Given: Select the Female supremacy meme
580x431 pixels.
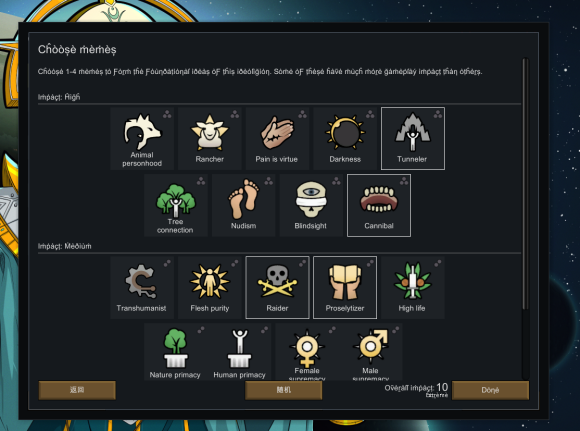Looking at the screenshot, I should [x=307, y=352].
